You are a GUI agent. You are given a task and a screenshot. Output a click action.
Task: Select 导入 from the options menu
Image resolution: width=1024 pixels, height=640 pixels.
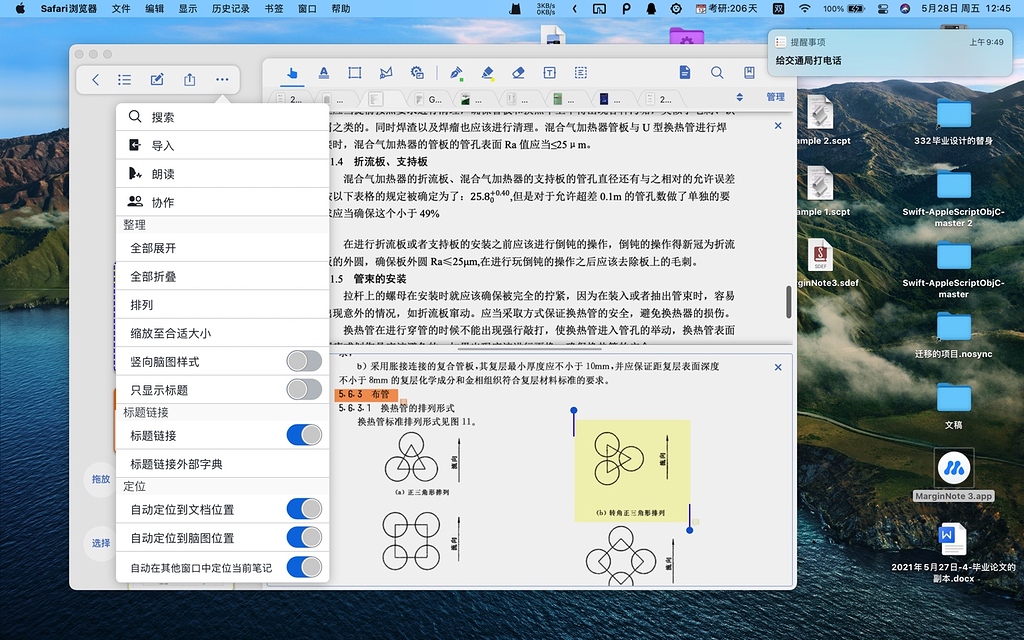(x=180, y=146)
